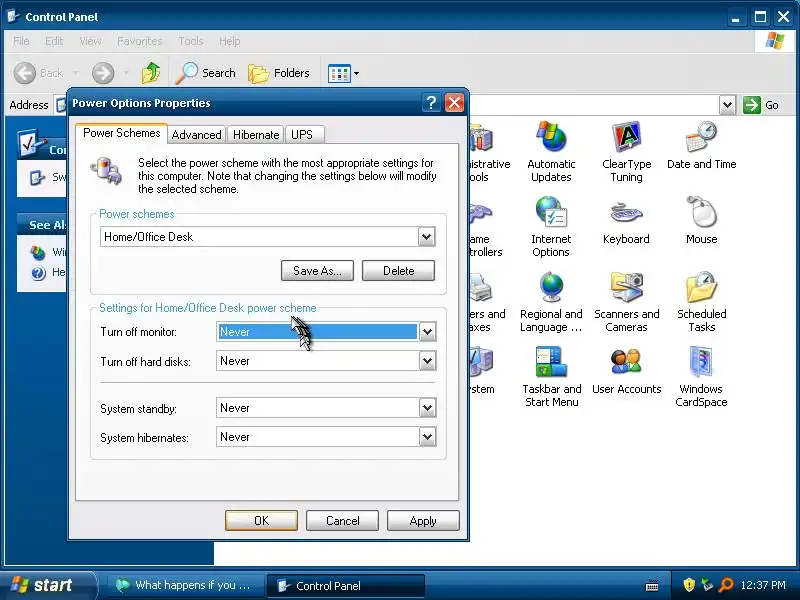Viewport: 800px width, 600px height.
Task: Click the help question mark in dialog title
Action: tap(431, 103)
